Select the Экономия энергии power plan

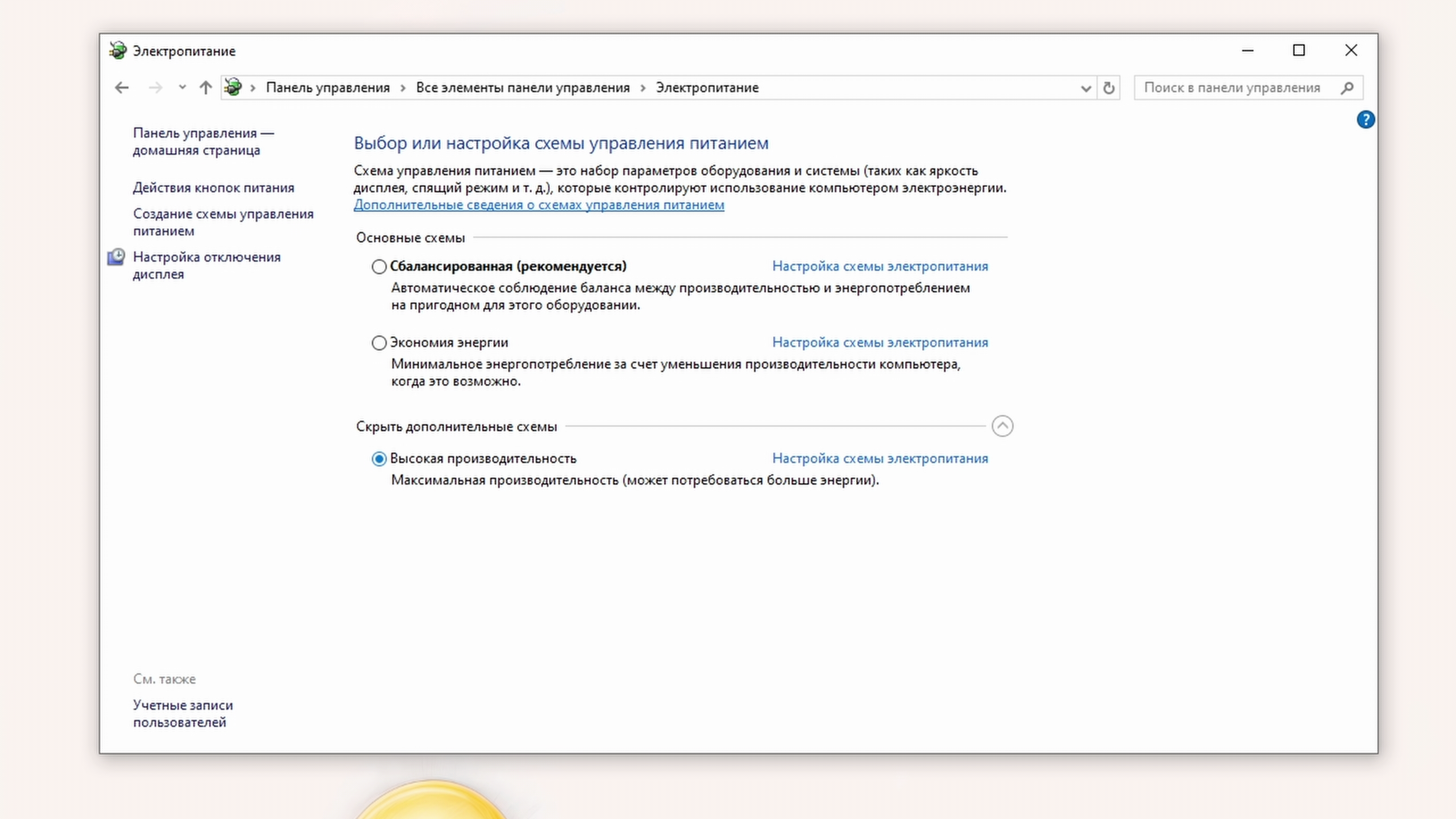click(379, 342)
